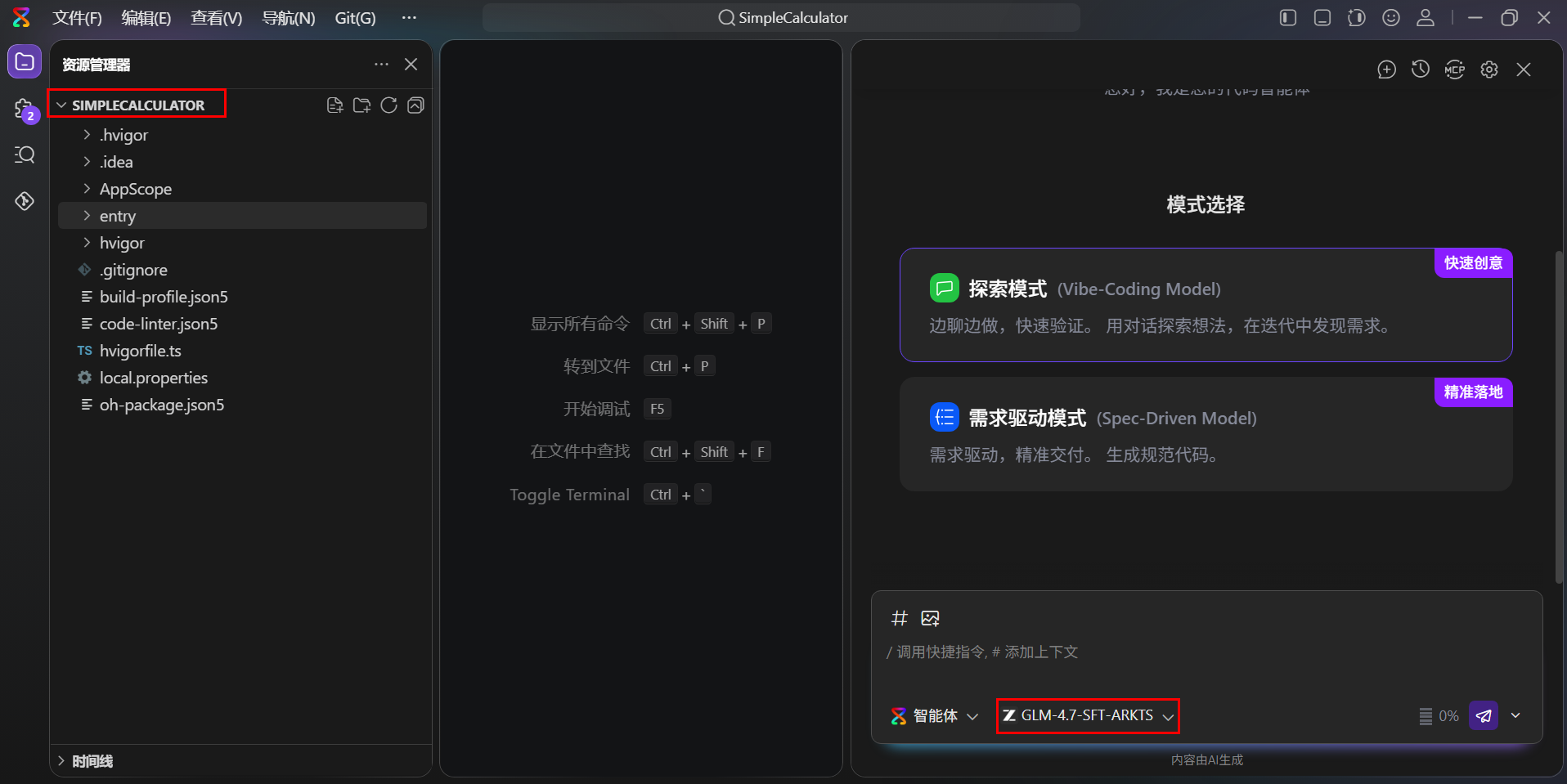Open the chevron dropdown beside the send button
This screenshot has width=1567, height=784.
1515,715
